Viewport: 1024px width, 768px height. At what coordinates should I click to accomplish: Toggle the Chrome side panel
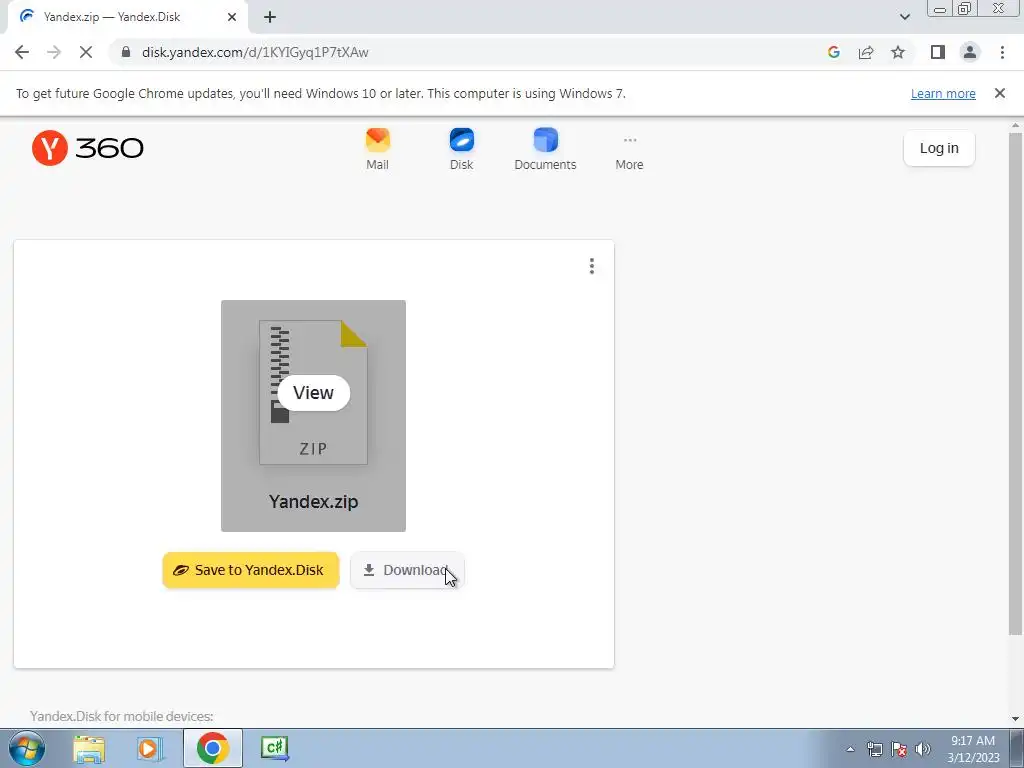[938, 52]
